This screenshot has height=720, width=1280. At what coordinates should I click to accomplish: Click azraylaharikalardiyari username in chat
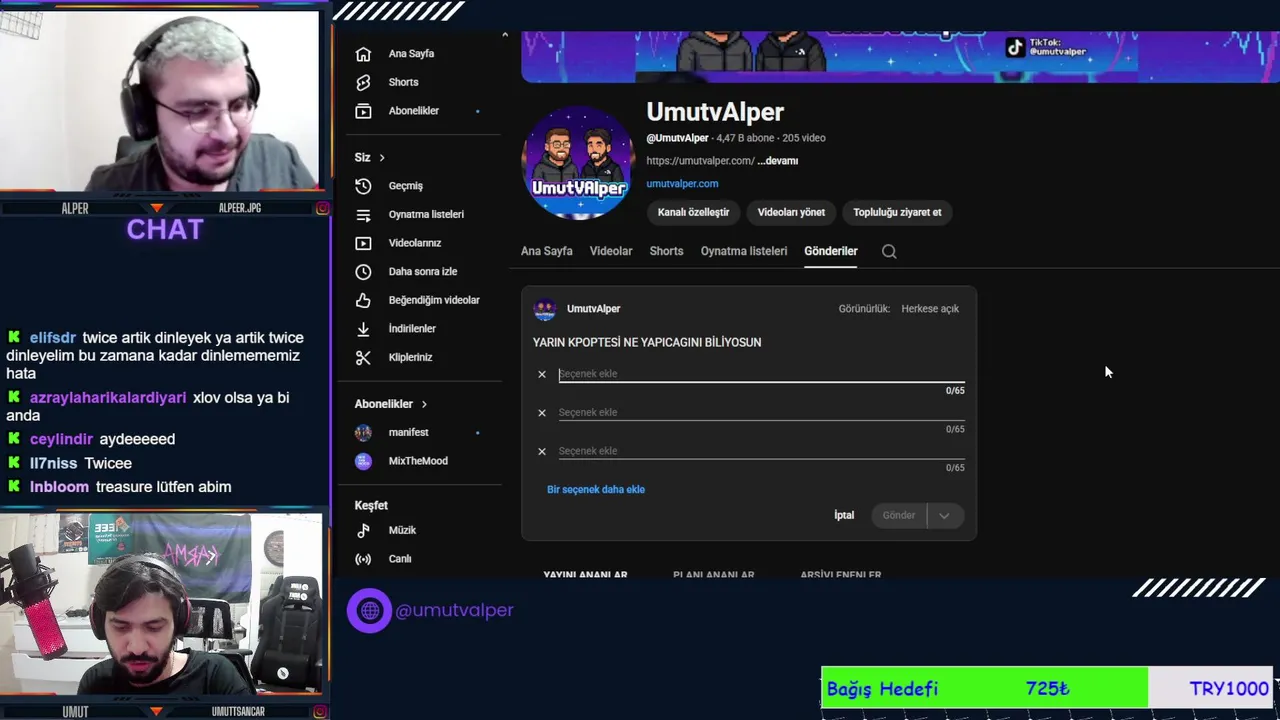108,398
